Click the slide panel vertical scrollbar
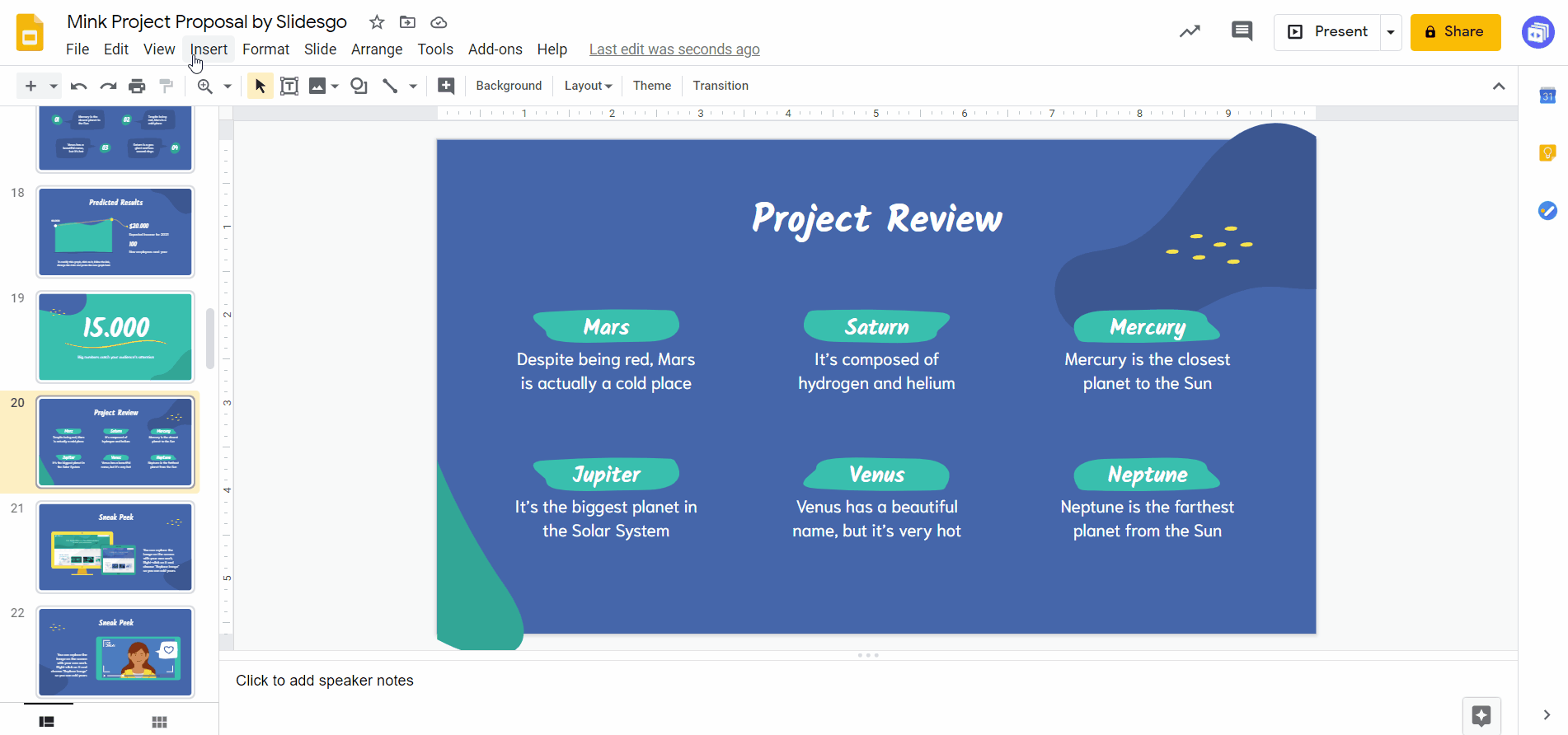This screenshot has height=735, width=1568. [x=210, y=338]
